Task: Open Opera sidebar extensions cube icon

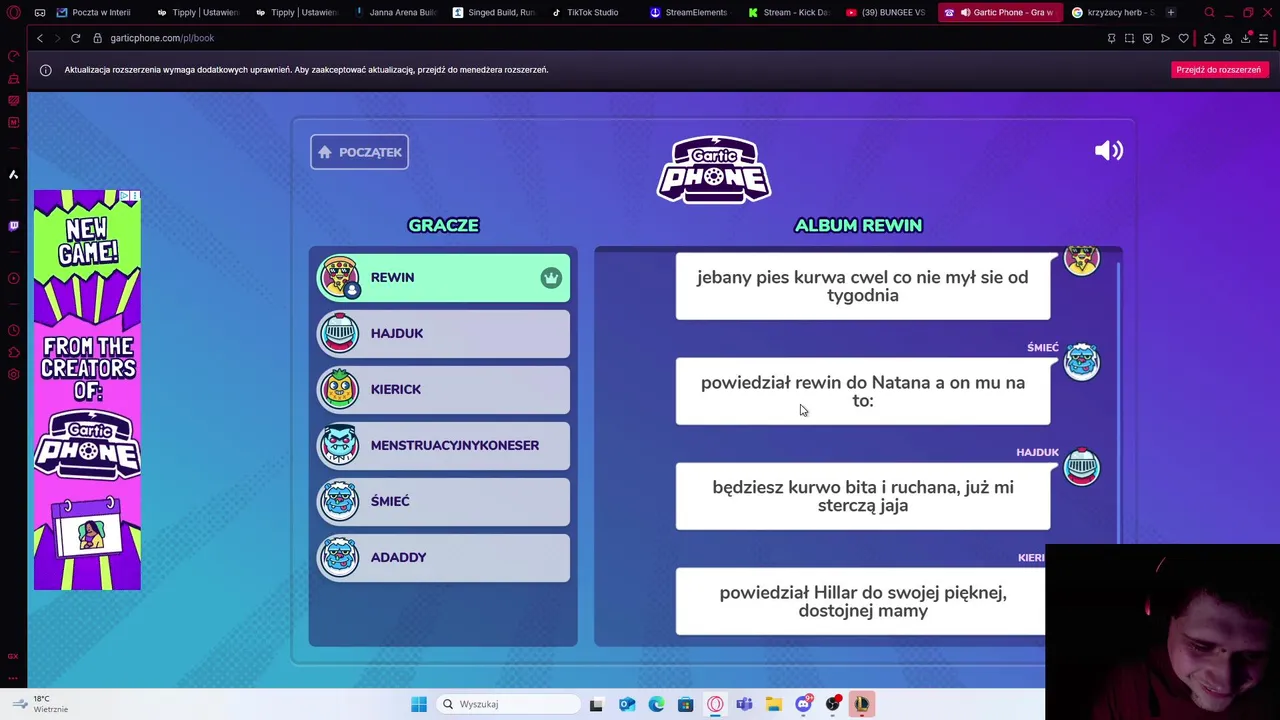Action: tap(13, 352)
